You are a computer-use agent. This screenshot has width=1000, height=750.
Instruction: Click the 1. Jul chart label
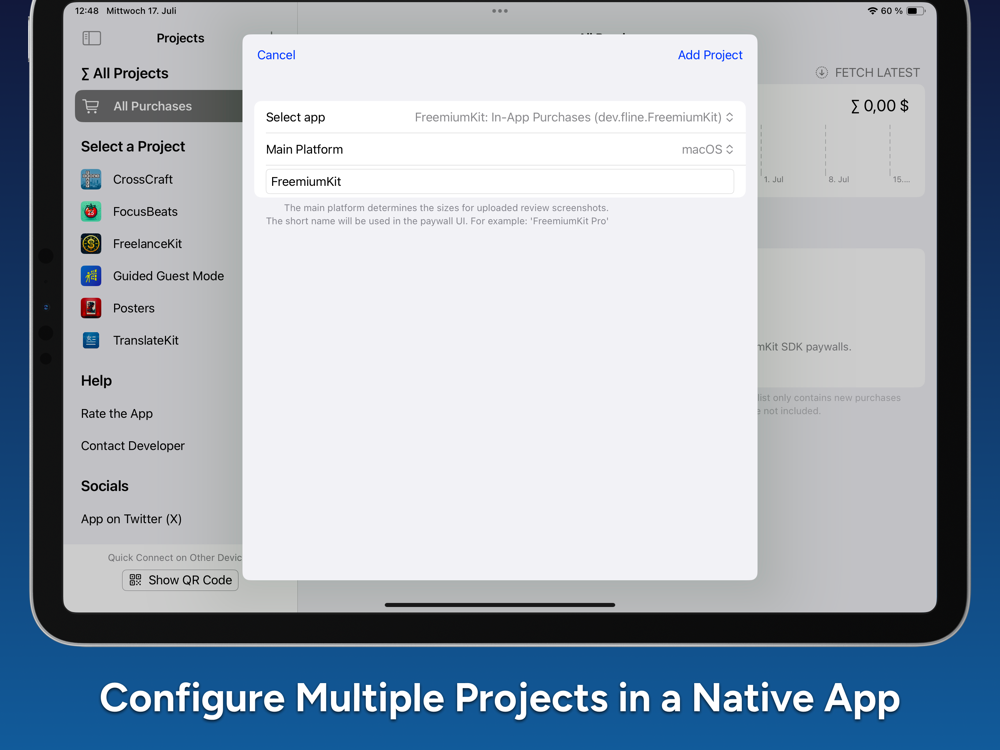(774, 180)
